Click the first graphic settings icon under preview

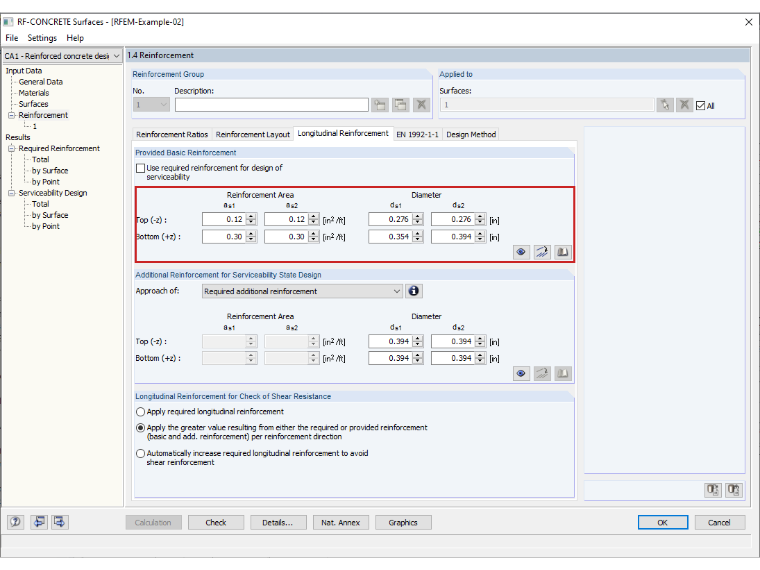712,490
